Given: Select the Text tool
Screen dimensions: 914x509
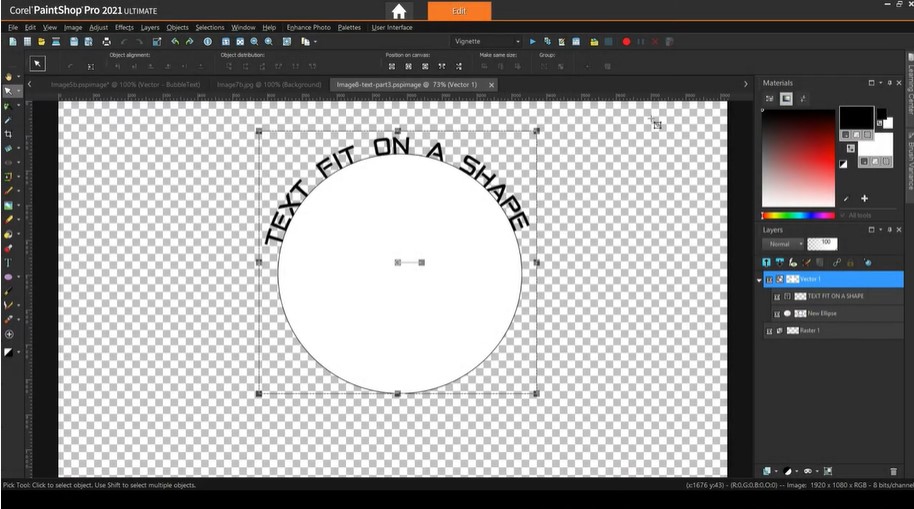Looking at the screenshot, I should pos(8,263).
